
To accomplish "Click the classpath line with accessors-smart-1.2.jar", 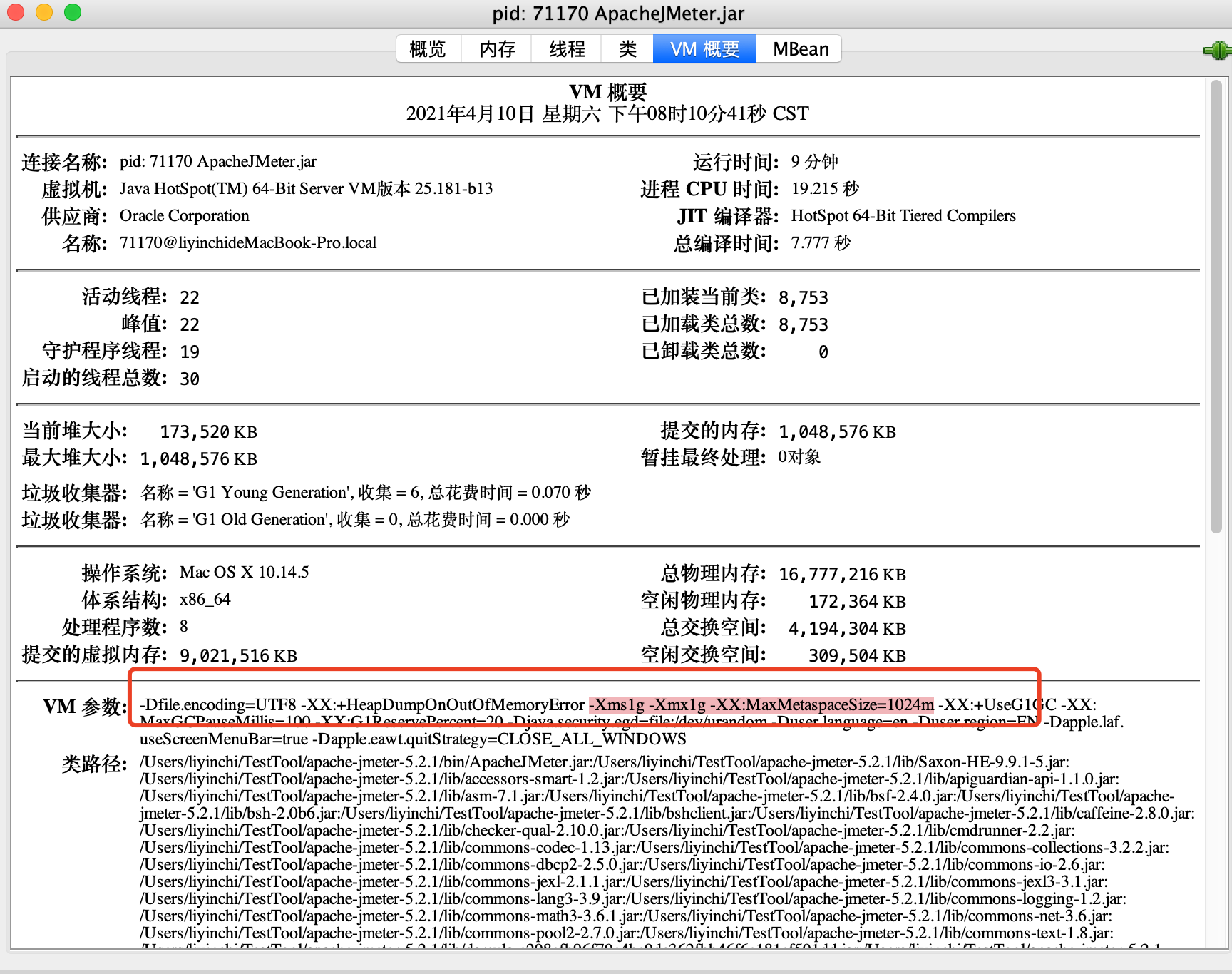I will (x=630, y=779).
